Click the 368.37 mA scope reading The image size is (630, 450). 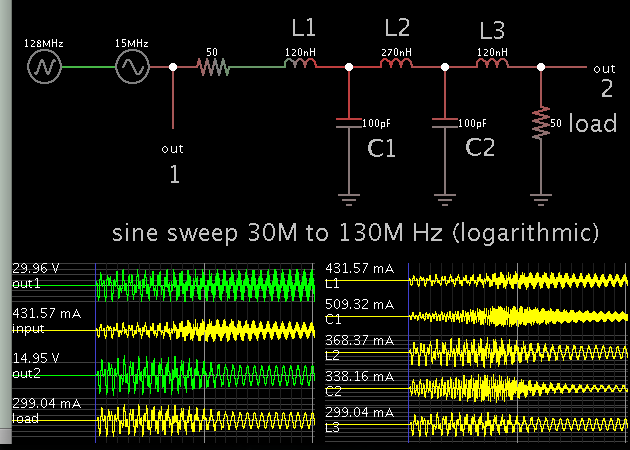point(360,341)
